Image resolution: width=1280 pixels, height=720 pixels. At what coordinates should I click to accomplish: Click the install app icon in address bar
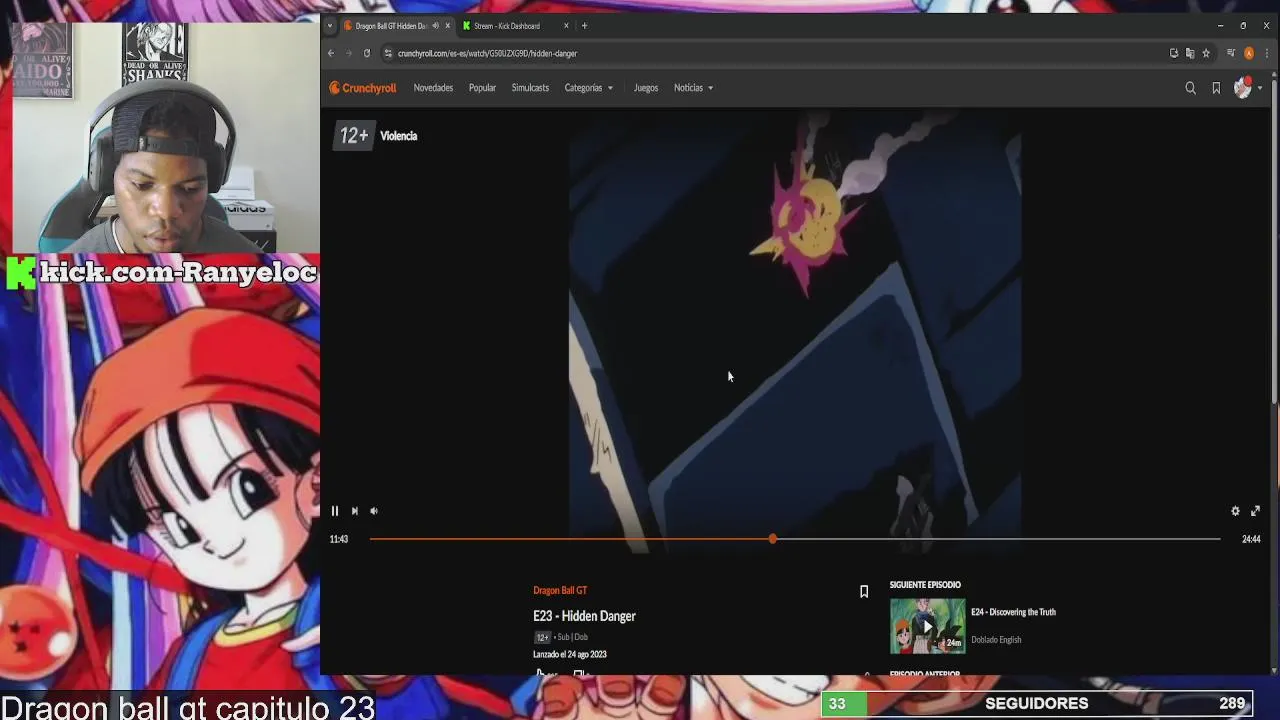1173,53
